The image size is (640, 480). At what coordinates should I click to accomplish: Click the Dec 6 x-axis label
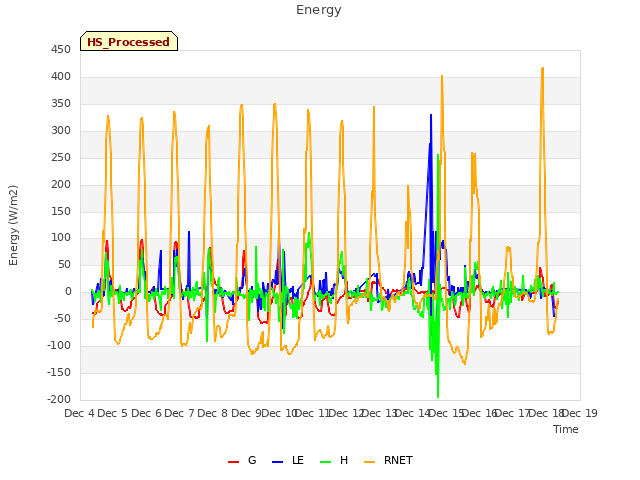pos(146,413)
